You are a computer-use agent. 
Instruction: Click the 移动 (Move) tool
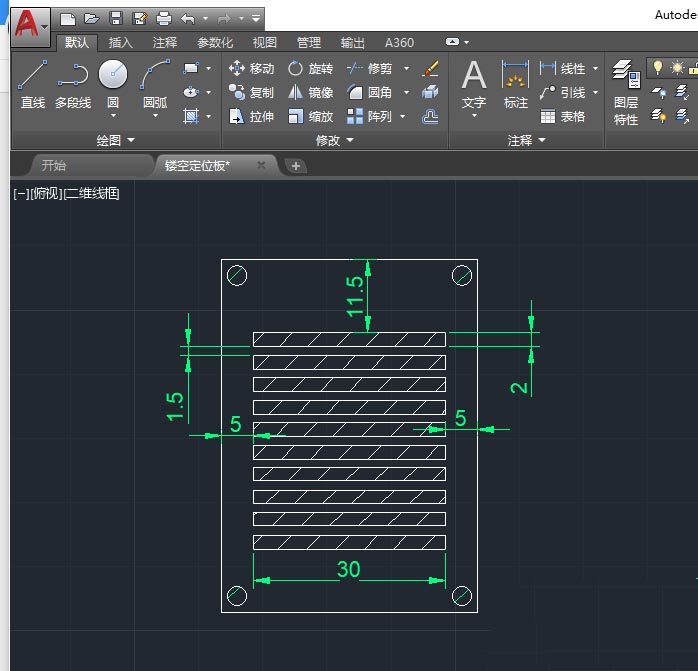click(251, 69)
